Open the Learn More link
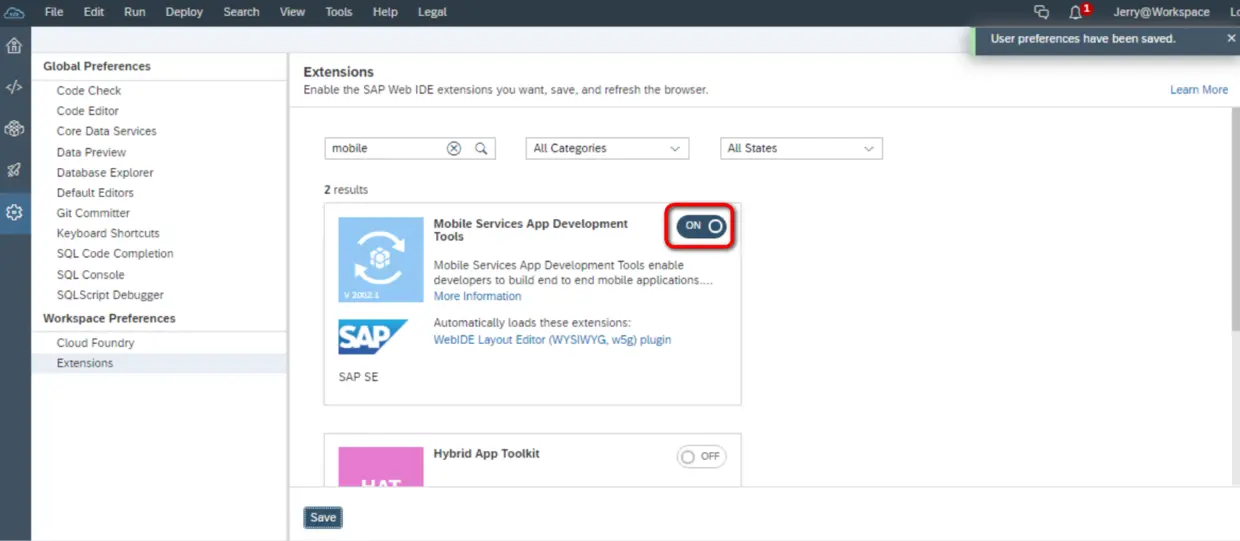The width and height of the screenshot is (1240, 541). point(1199,90)
